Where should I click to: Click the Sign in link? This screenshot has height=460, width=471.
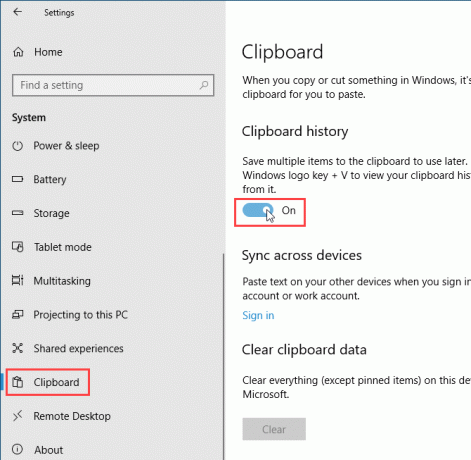tap(258, 315)
